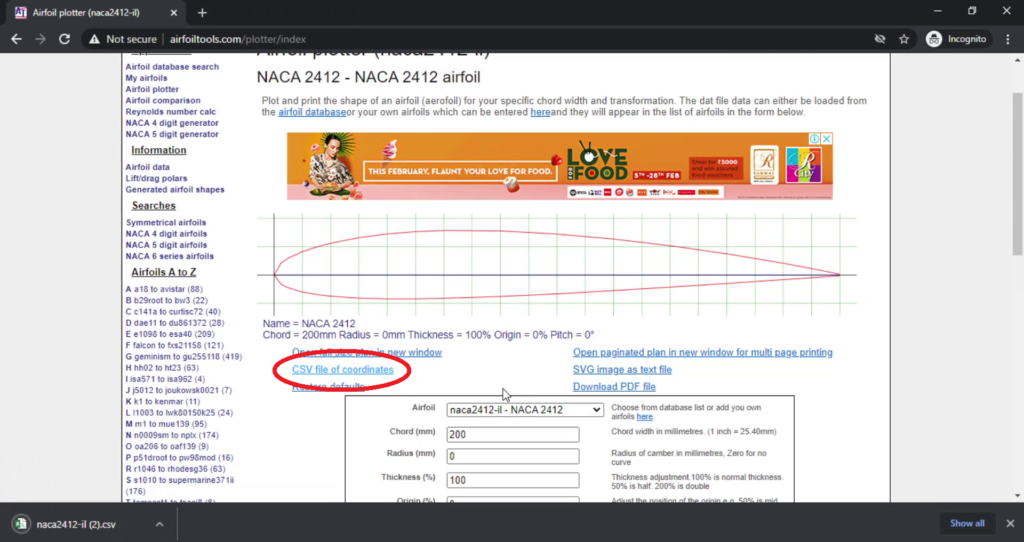Image resolution: width=1024 pixels, height=542 pixels.
Task: Open NACA 5 digit airfoils search
Action: tap(167, 245)
